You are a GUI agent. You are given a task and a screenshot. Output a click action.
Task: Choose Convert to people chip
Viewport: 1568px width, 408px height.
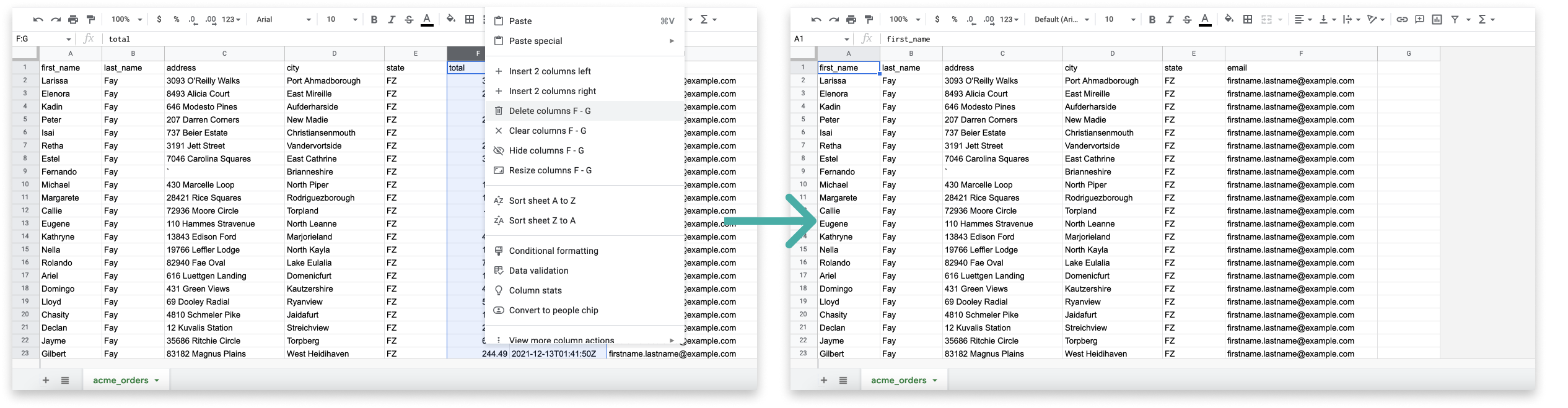tap(585, 310)
